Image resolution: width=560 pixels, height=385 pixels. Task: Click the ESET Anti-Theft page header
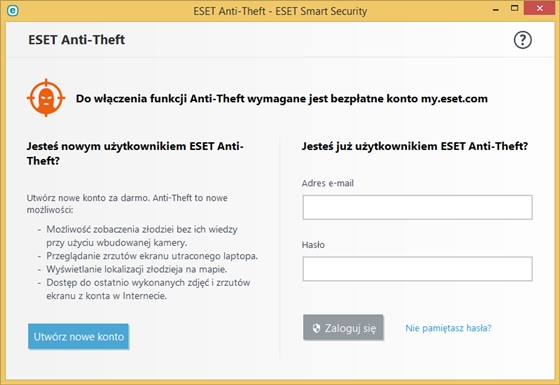point(76,40)
